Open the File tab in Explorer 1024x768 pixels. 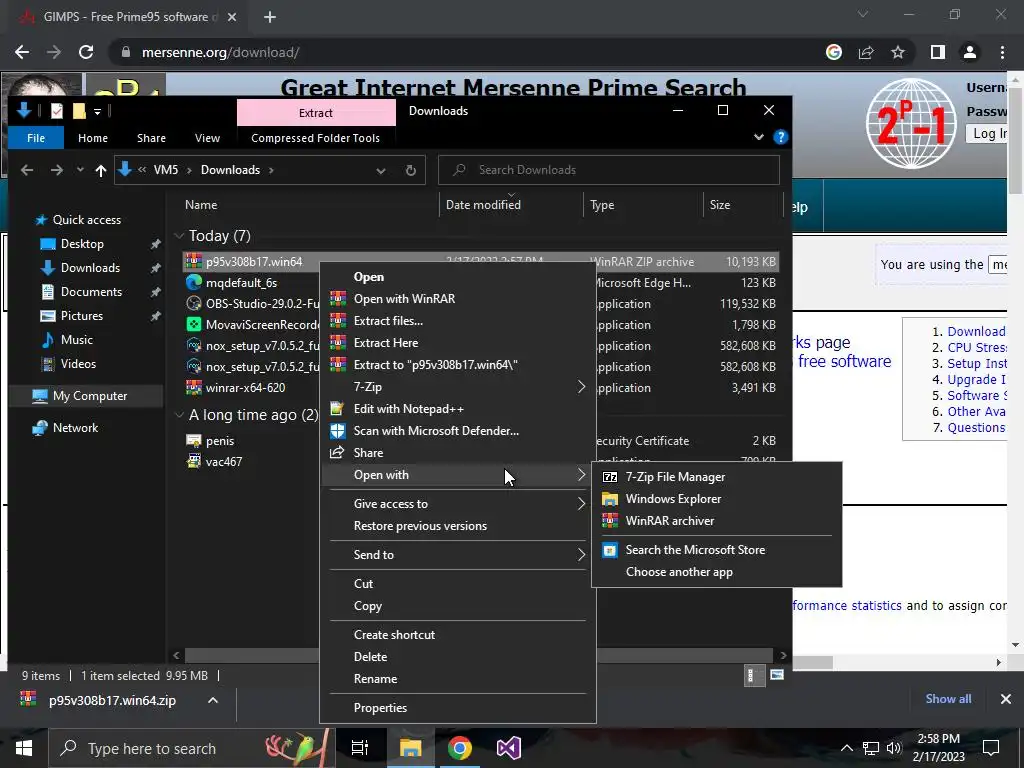pyautogui.click(x=36, y=138)
